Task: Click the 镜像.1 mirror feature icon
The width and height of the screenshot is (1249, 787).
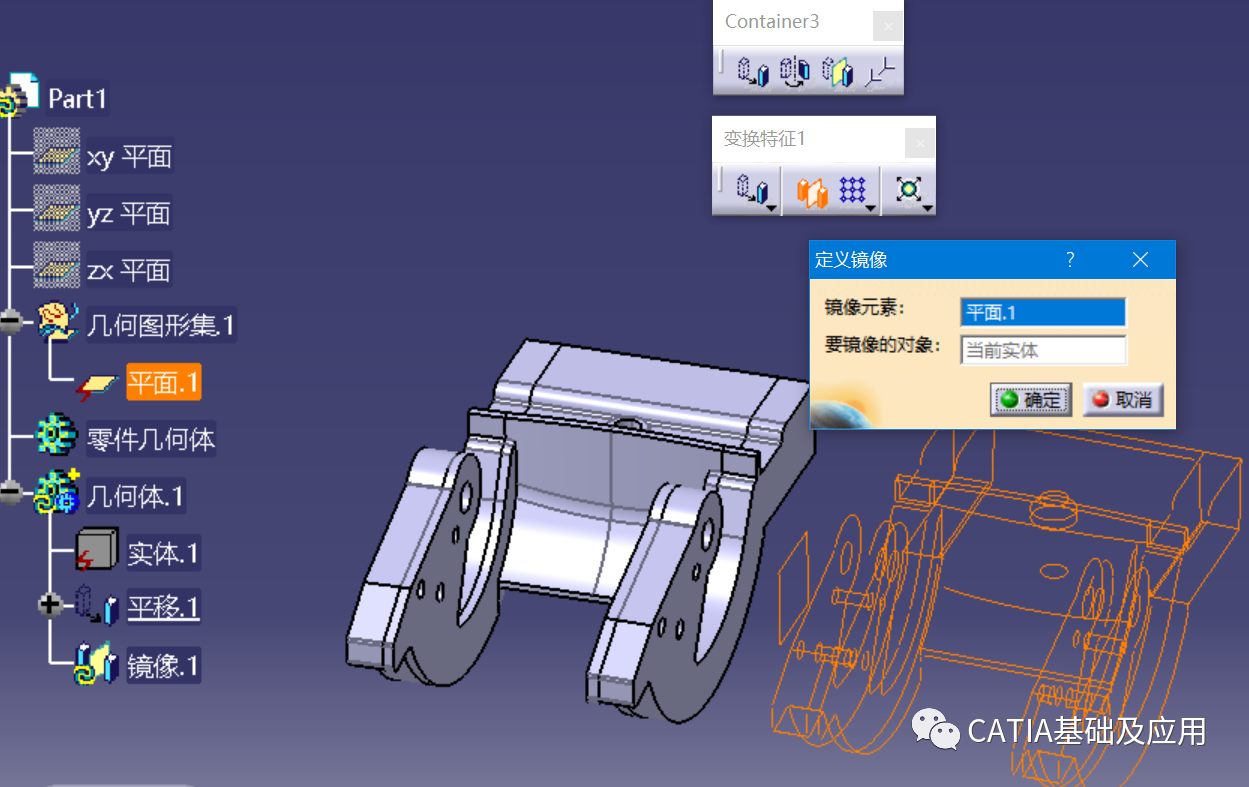Action: pos(98,664)
